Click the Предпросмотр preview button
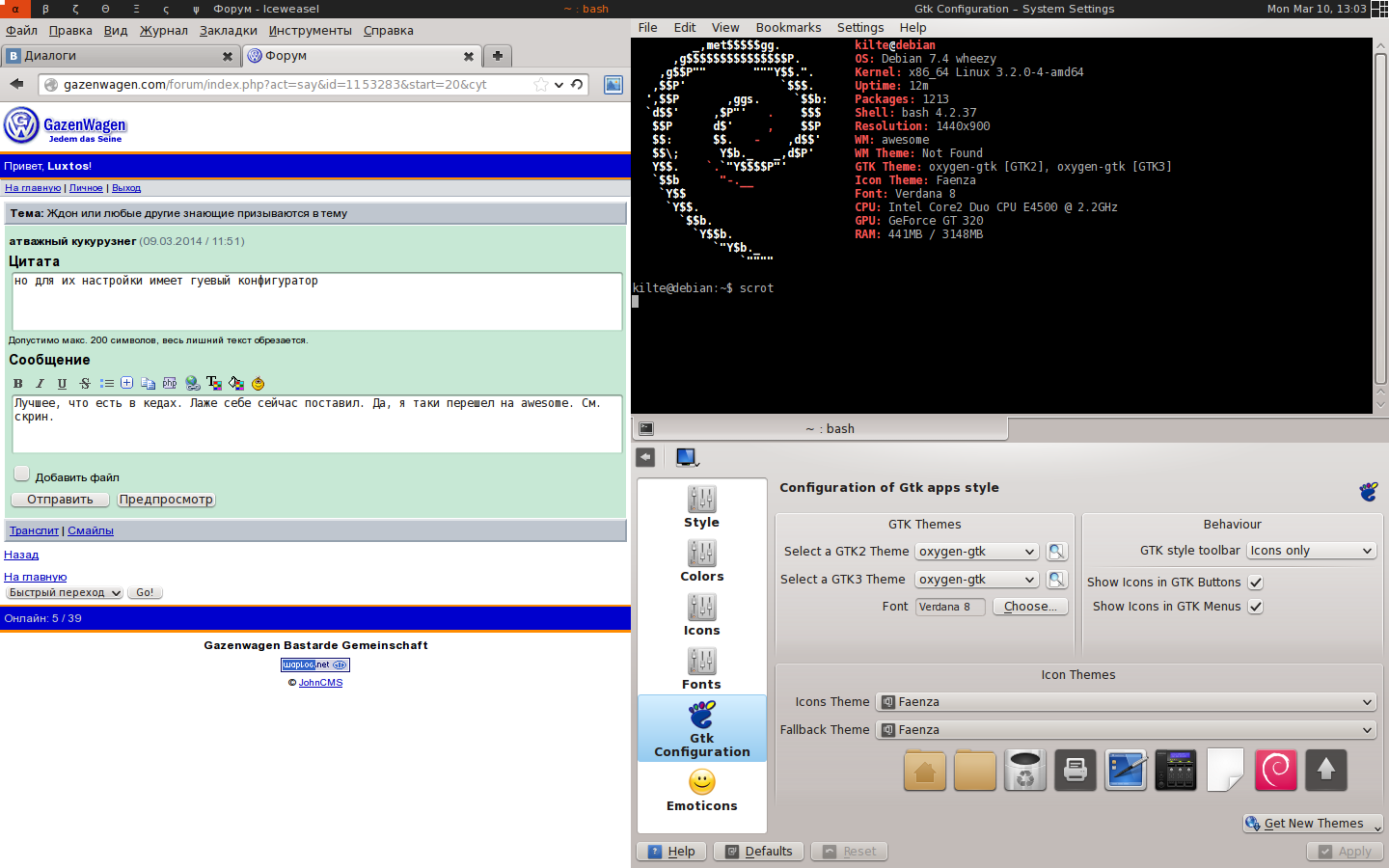This screenshot has height=868, width=1389. click(166, 500)
